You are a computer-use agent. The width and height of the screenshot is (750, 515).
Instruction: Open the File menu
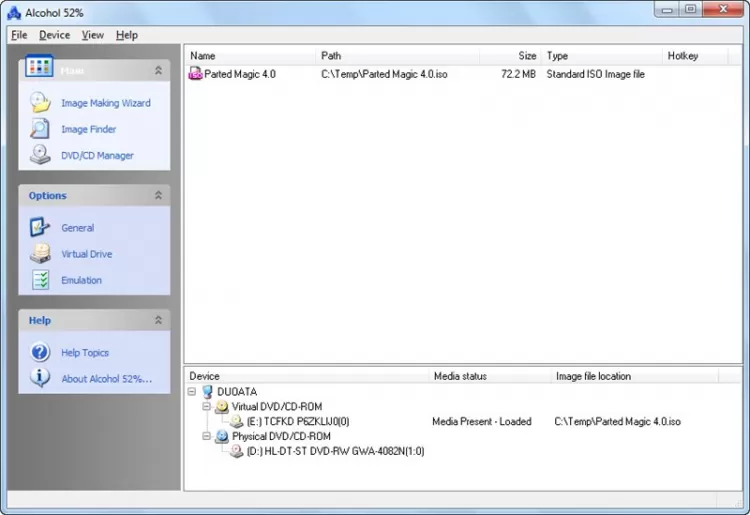tap(19, 35)
